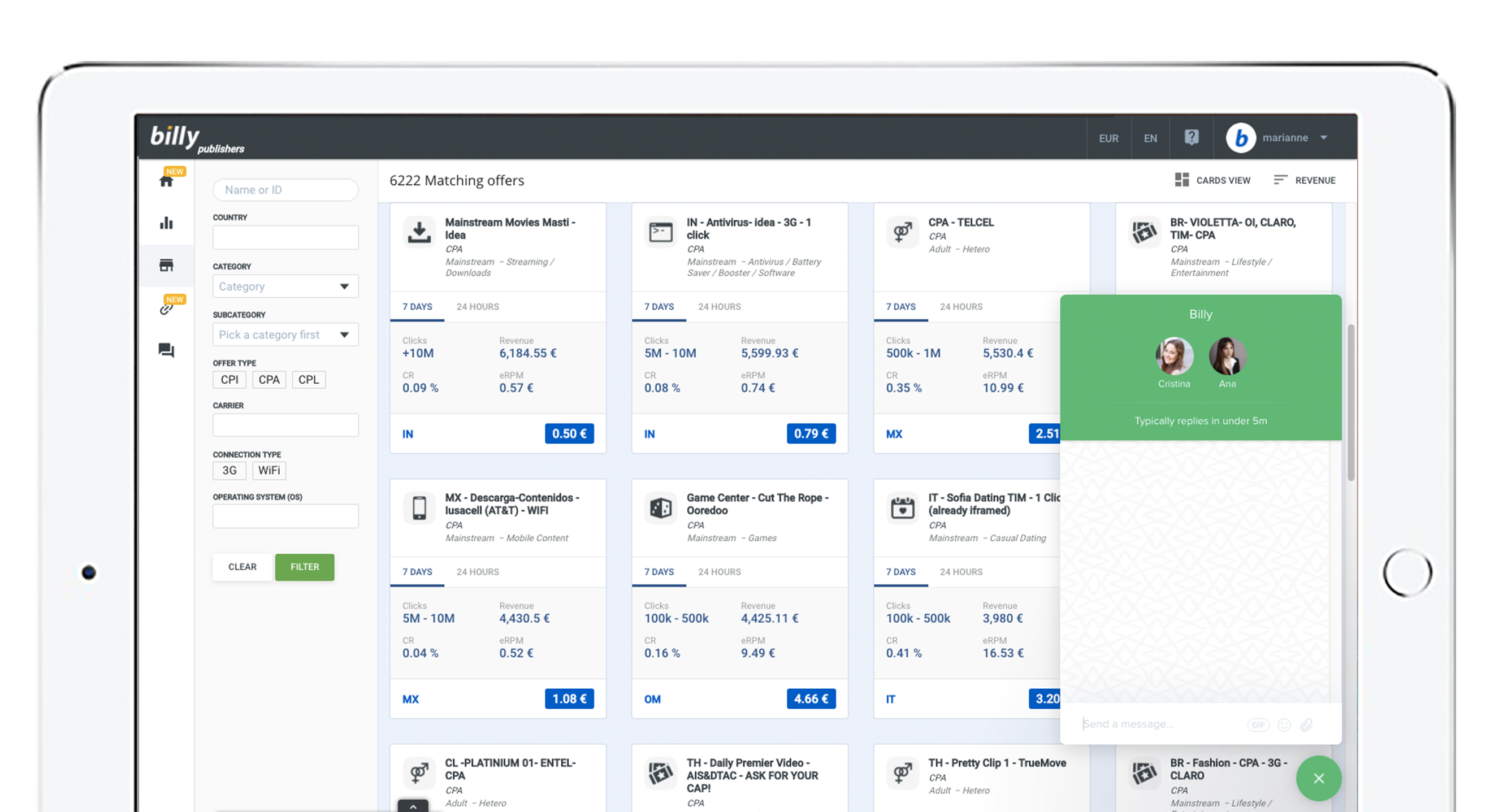Select 24 HOURS tab on MX Descarga-Contenidos card
Screen dimensions: 1503x812
point(477,572)
